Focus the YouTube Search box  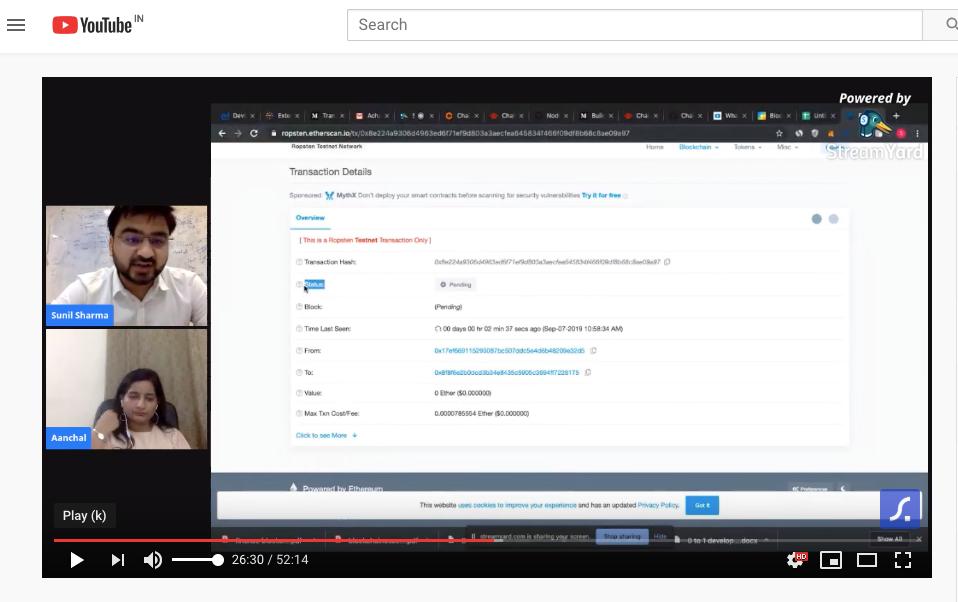point(634,25)
